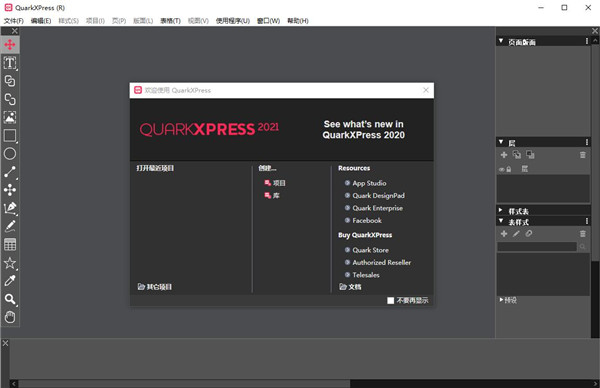Open the App Studio resource link
This screenshot has height=388, width=600.
[365, 183]
